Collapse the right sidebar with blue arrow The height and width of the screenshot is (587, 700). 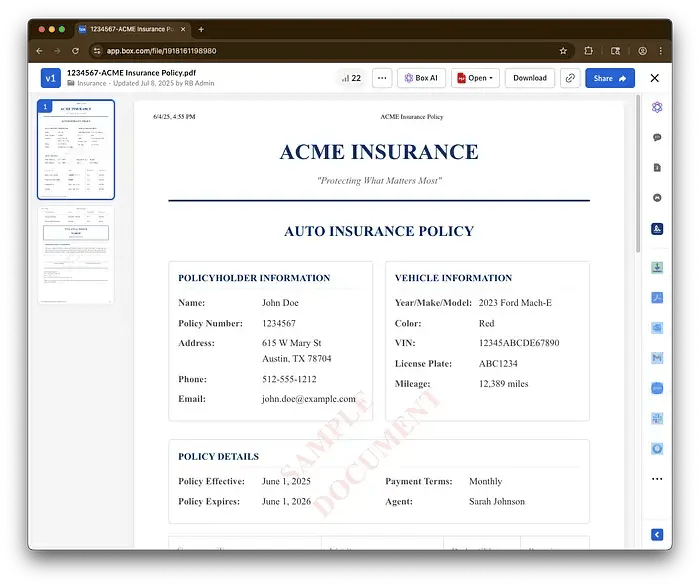click(x=657, y=534)
